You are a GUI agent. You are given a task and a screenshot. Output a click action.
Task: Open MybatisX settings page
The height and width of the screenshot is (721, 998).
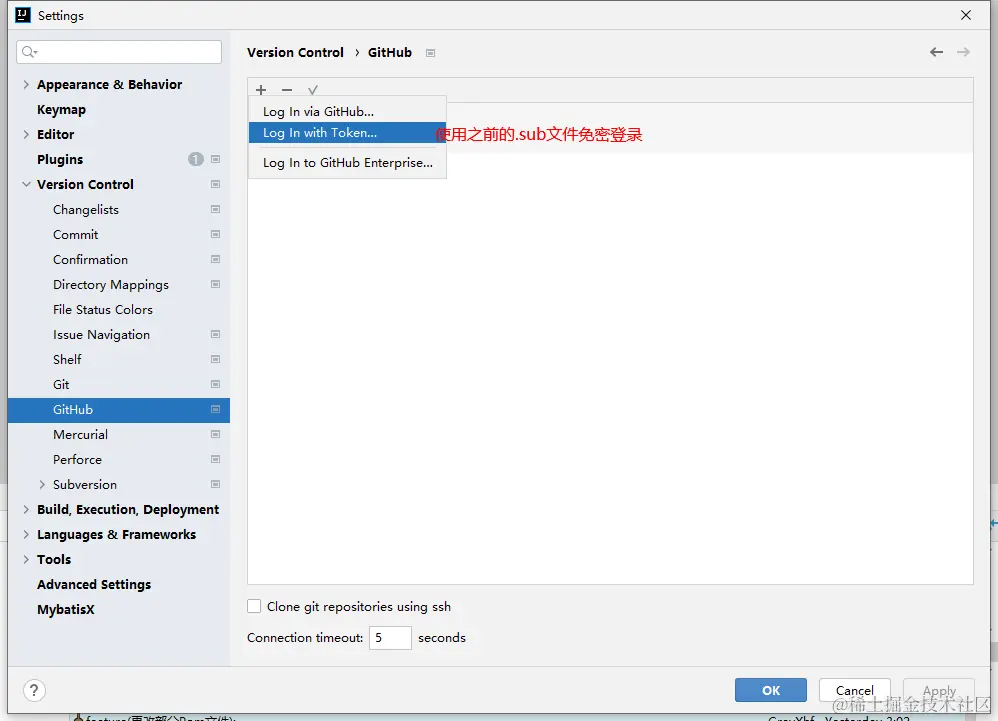pyautogui.click(x=66, y=609)
